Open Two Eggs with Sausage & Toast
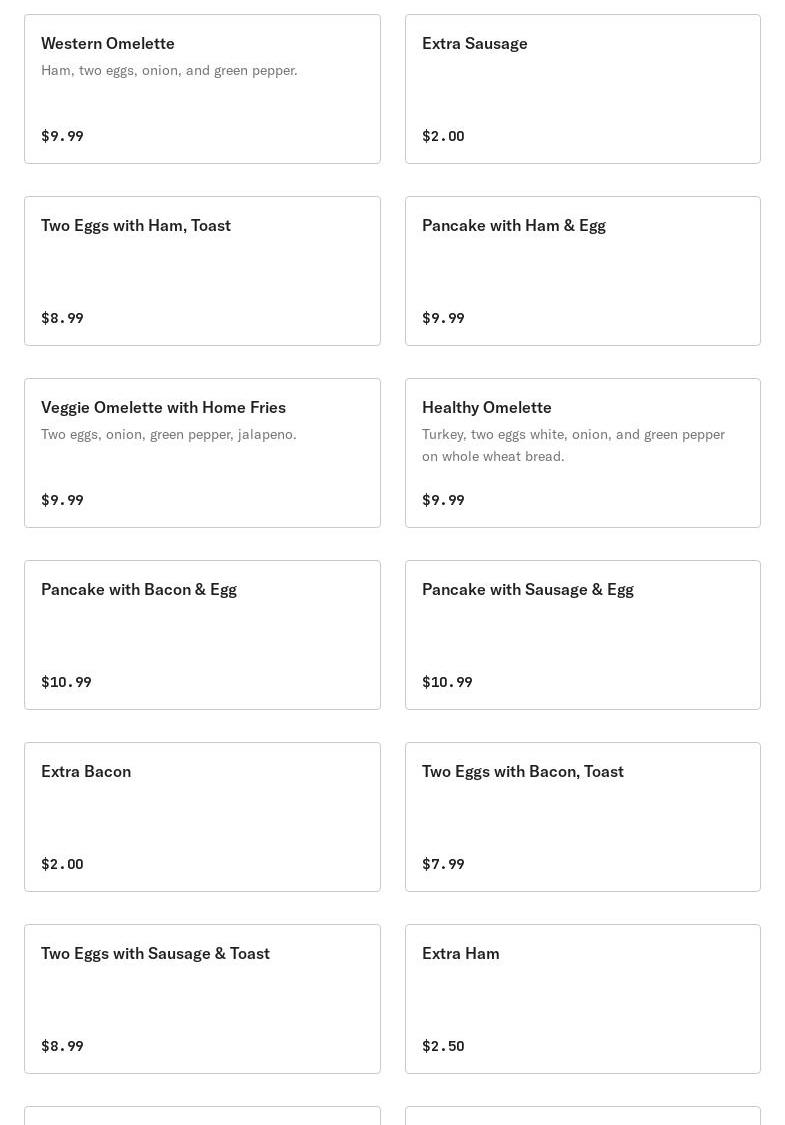This screenshot has width=785, height=1125. tap(202, 999)
